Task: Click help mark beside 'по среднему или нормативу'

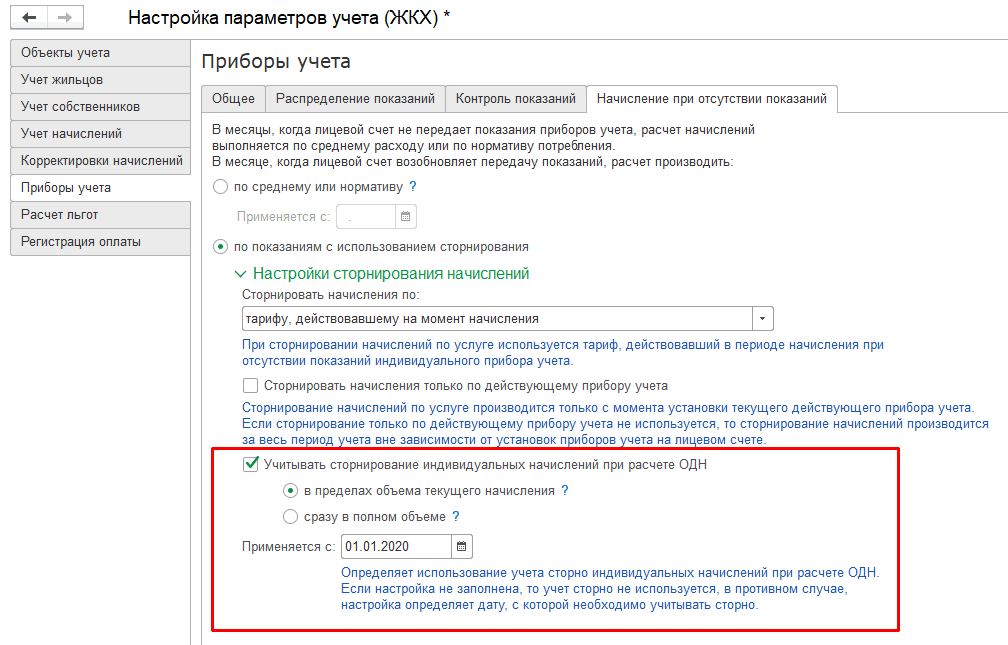Action: coord(413,187)
